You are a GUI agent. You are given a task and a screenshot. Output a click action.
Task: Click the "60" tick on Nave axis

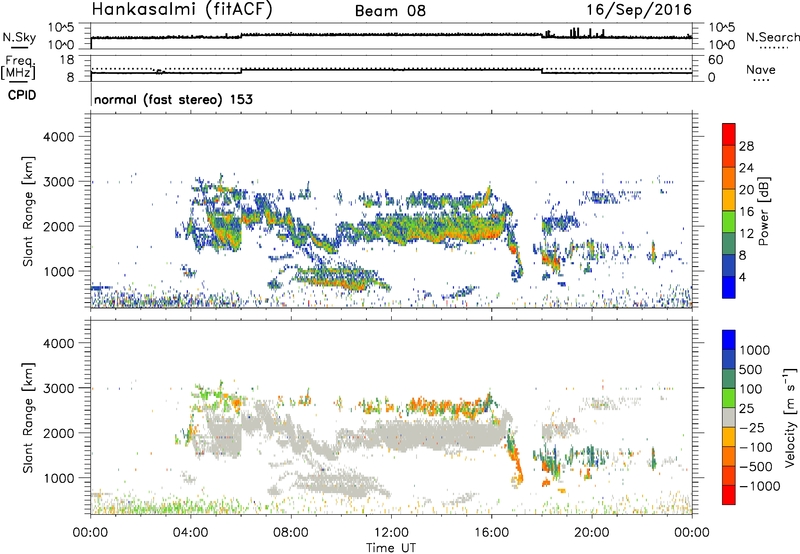coord(716,60)
